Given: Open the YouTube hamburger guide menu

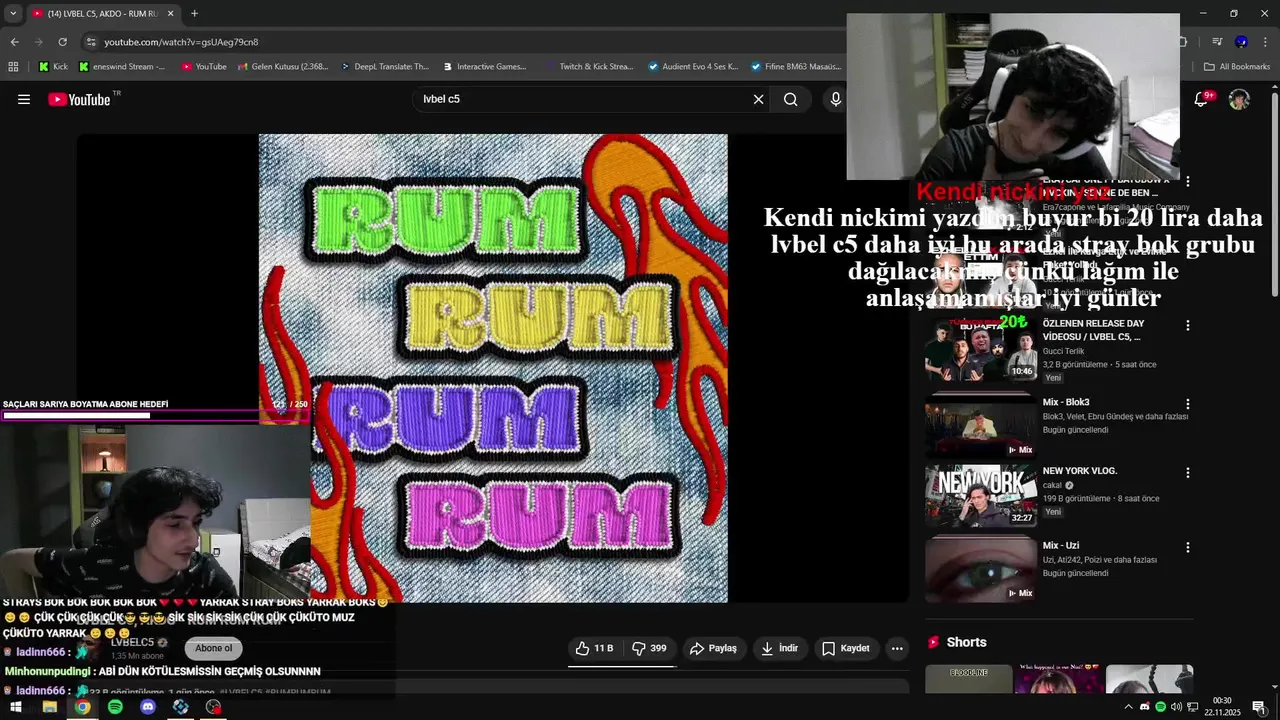Looking at the screenshot, I should pyautogui.click(x=24, y=99).
